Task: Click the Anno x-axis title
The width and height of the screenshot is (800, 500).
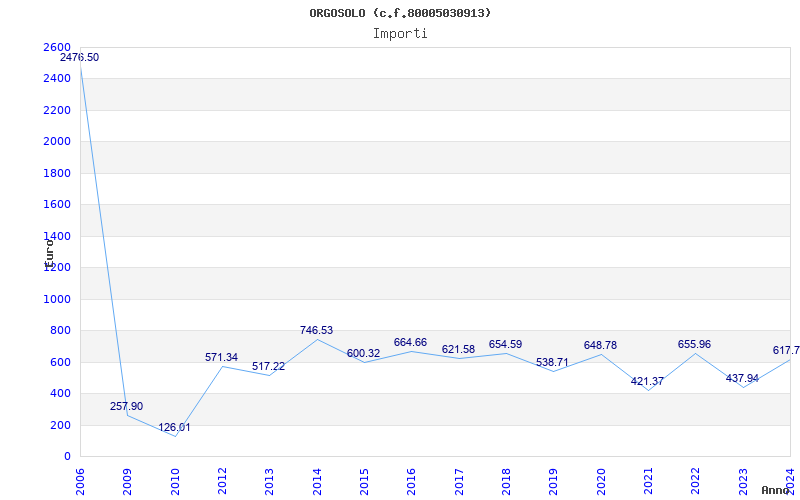Action: coord(775,490)
